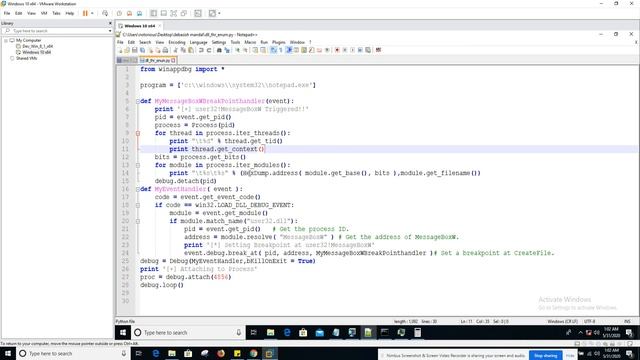Image resolution: width=640 pixels, height=360 pixels.
Task: Toggle Word Wrap in Notepad++ toolbar
Action: [x=273, y=50]
